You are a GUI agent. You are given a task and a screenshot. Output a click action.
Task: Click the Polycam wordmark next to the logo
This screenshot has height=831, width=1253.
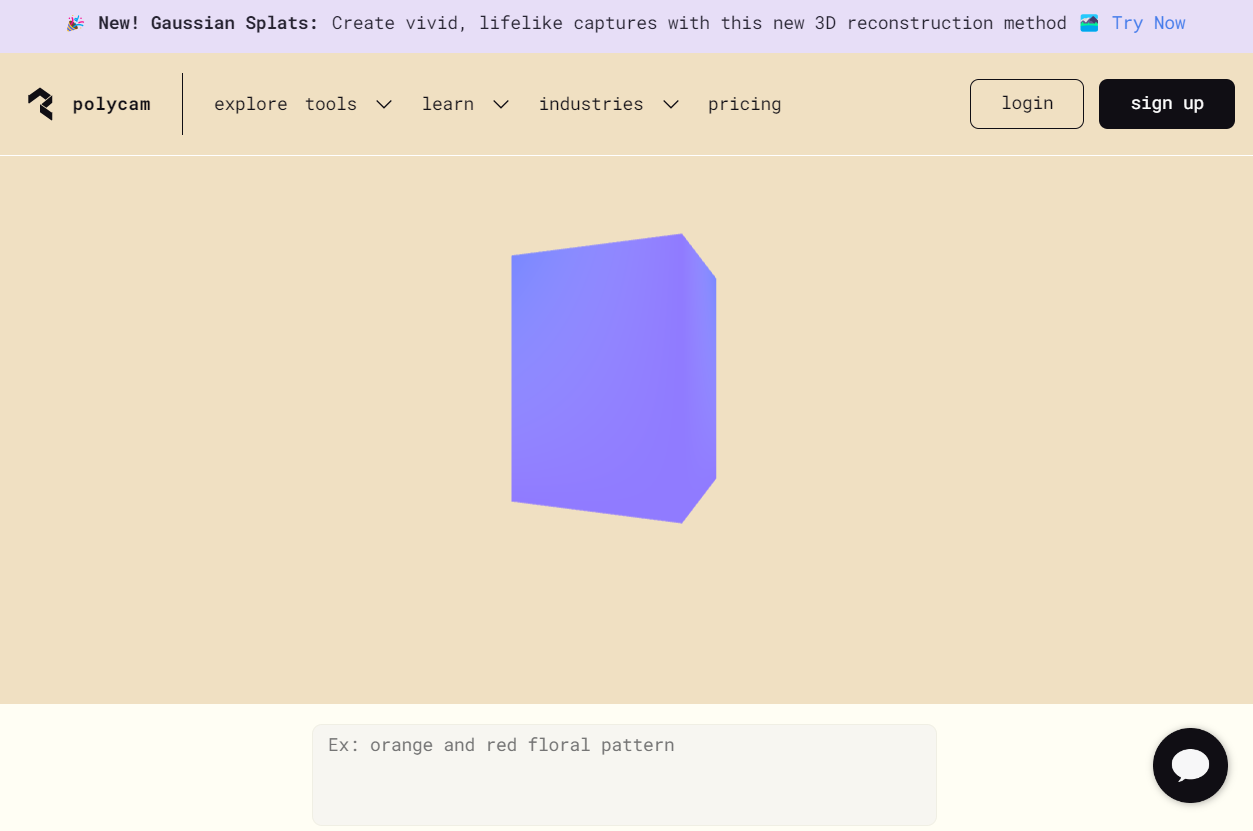pos(111,103)
